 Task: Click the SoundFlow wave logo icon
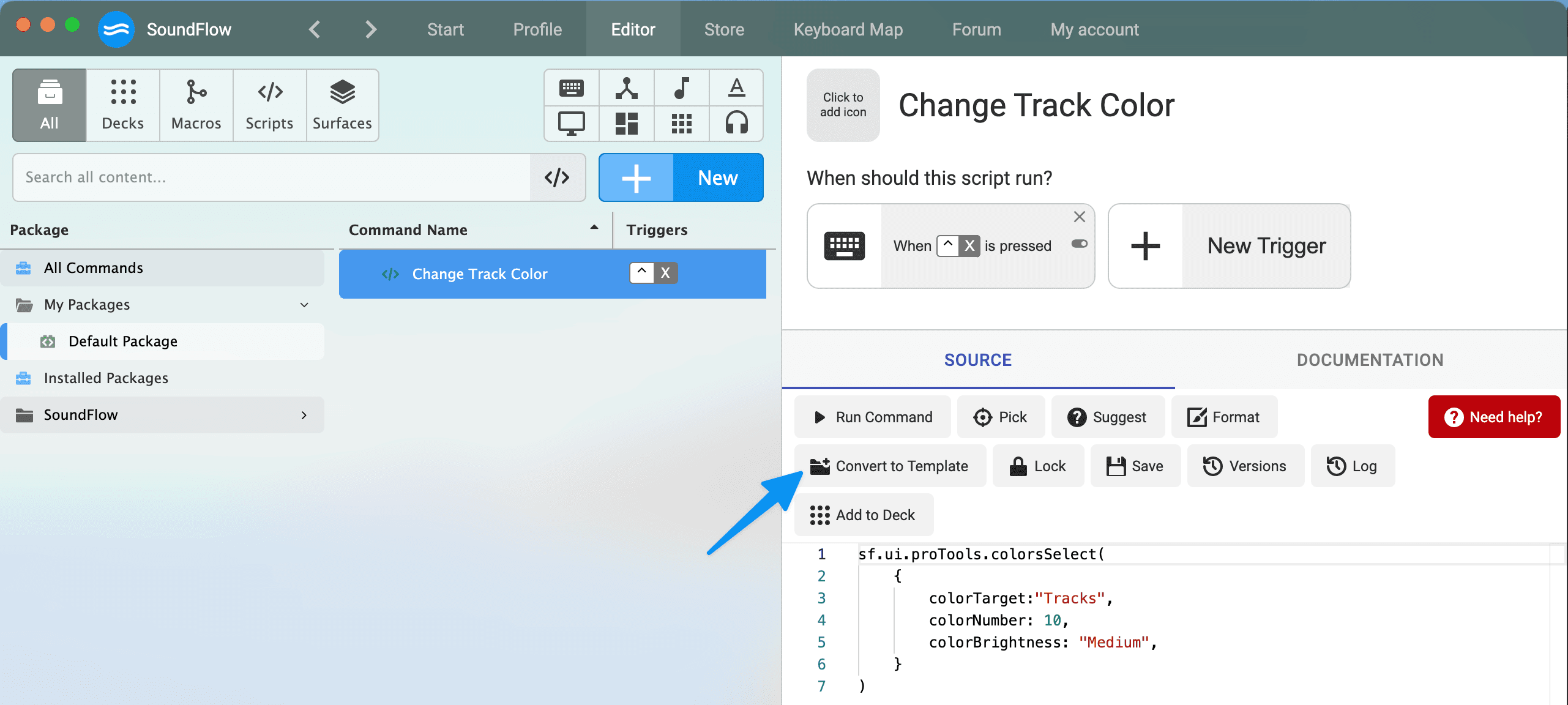tap(116, 29)
